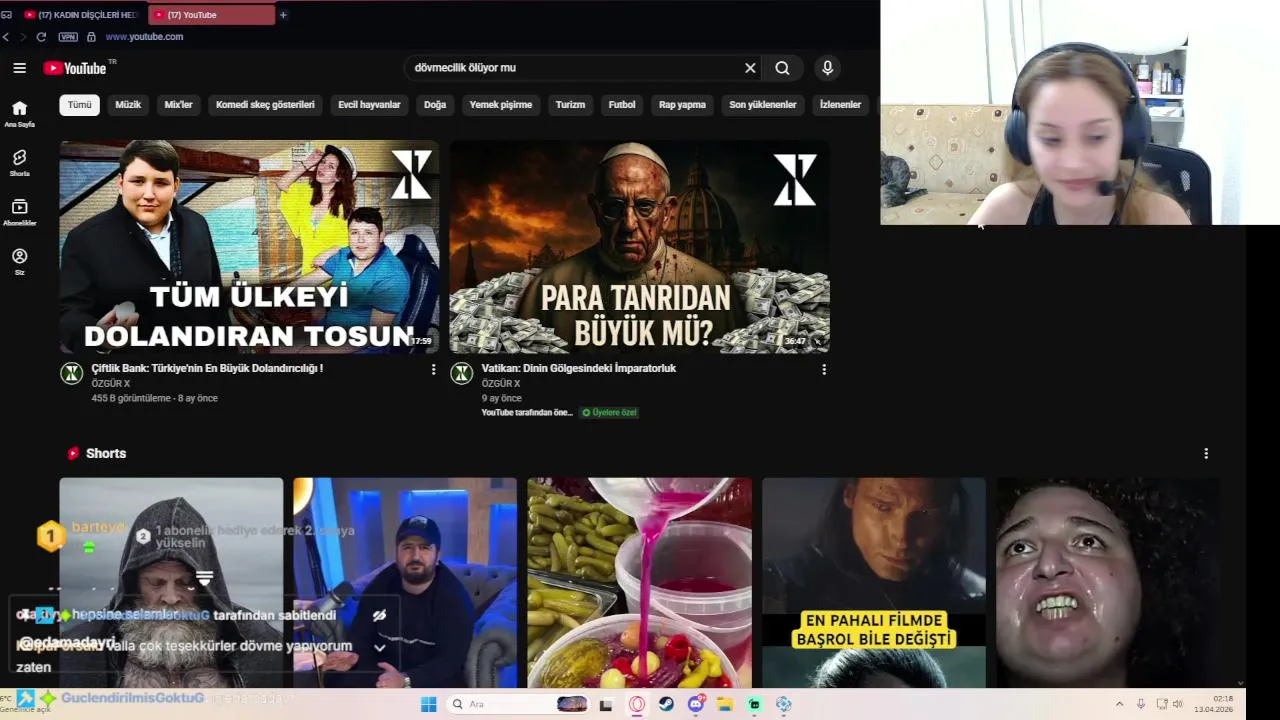This screenshot has width=1280, height=720.
Task: Select the Doğa filter chip
Action: coord(435,105)
